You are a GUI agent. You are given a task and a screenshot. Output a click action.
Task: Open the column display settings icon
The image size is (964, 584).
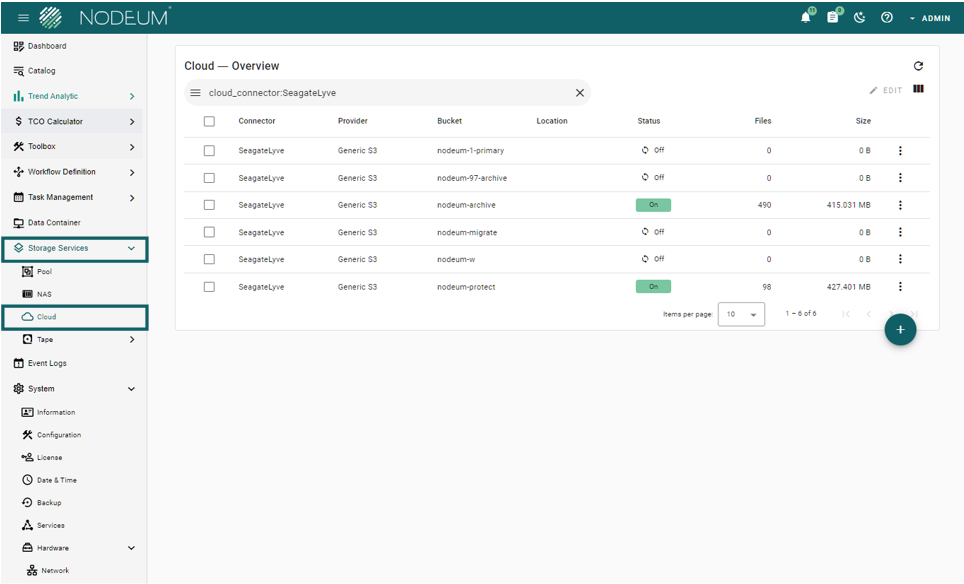coord(919,89)
